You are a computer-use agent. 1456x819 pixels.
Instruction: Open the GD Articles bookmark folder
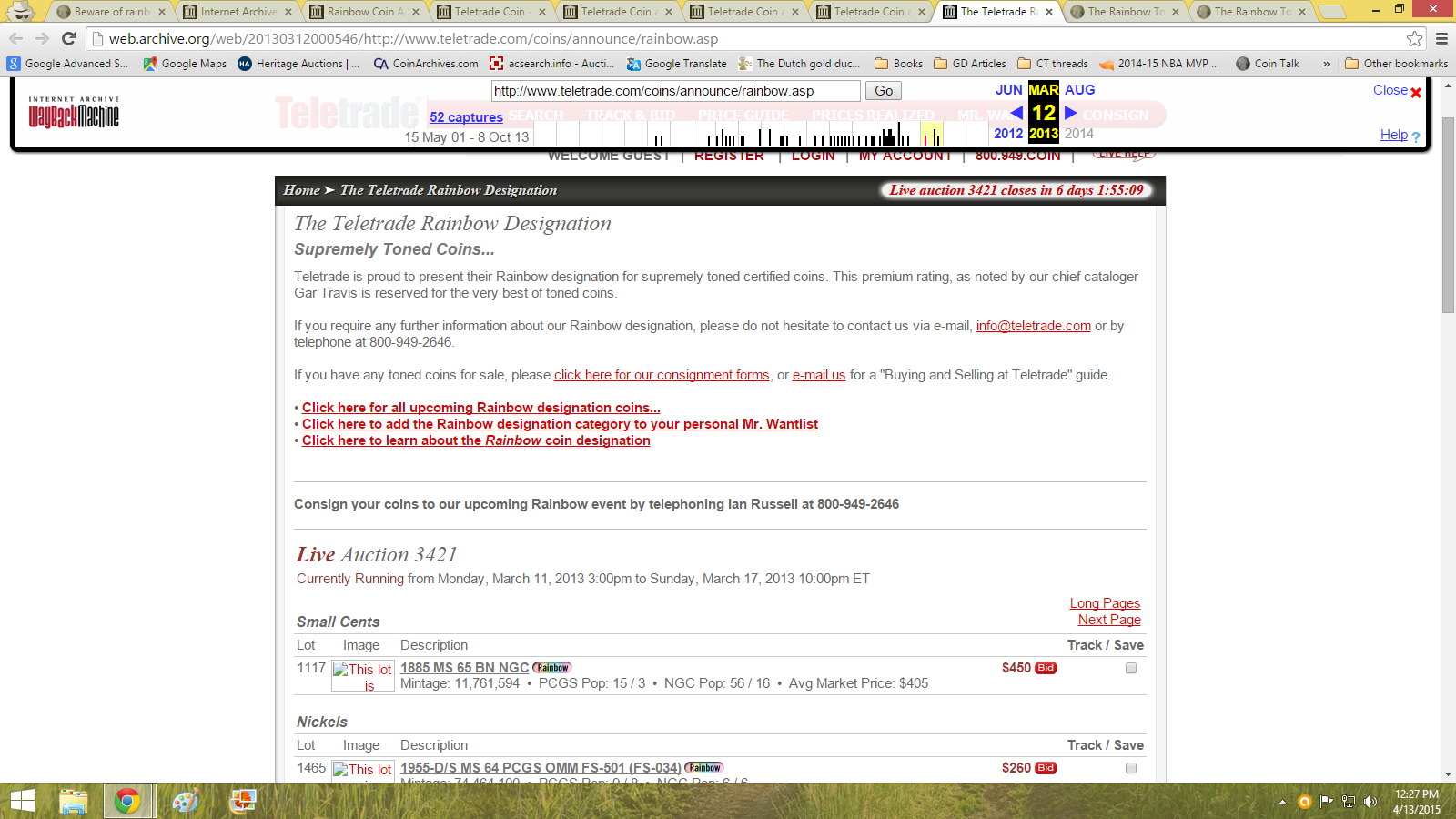pos(970,64)
